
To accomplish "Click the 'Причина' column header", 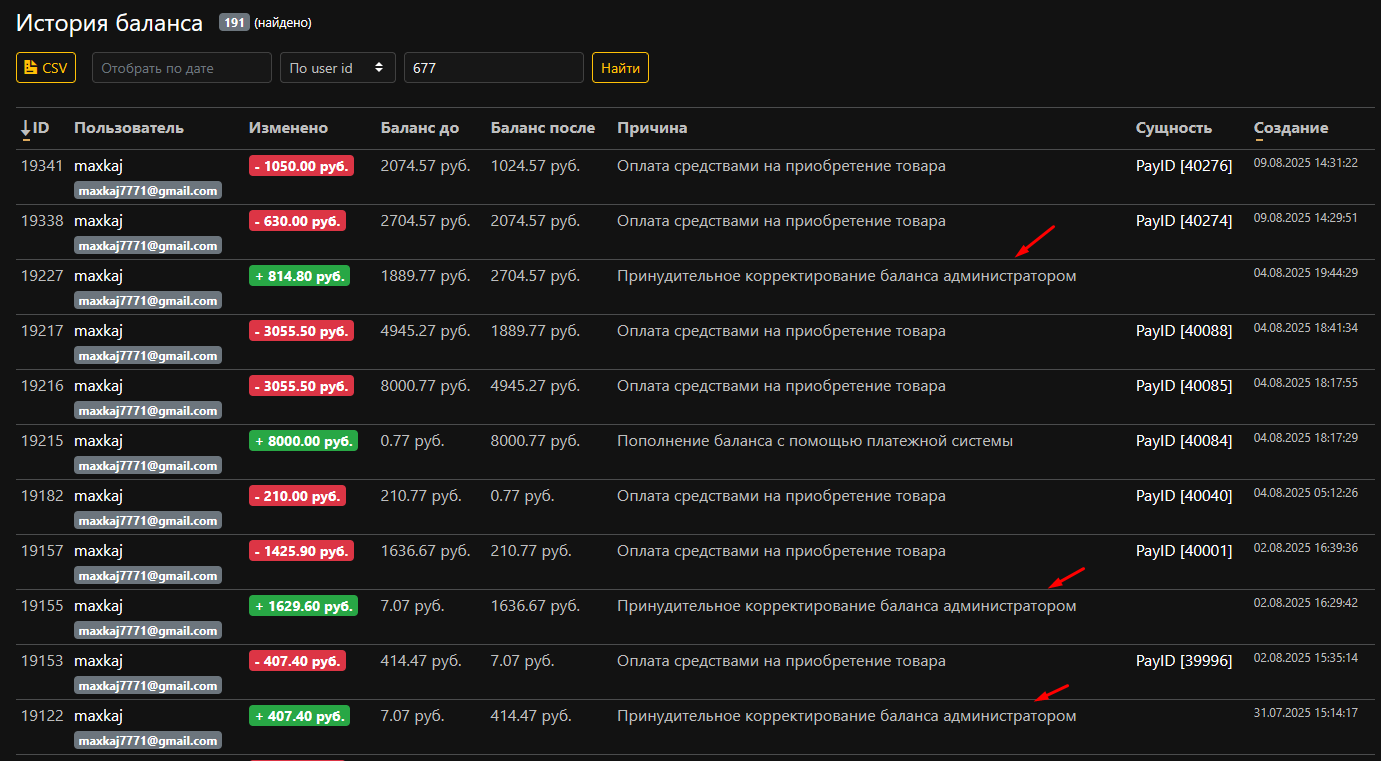I will pos(652,128).
